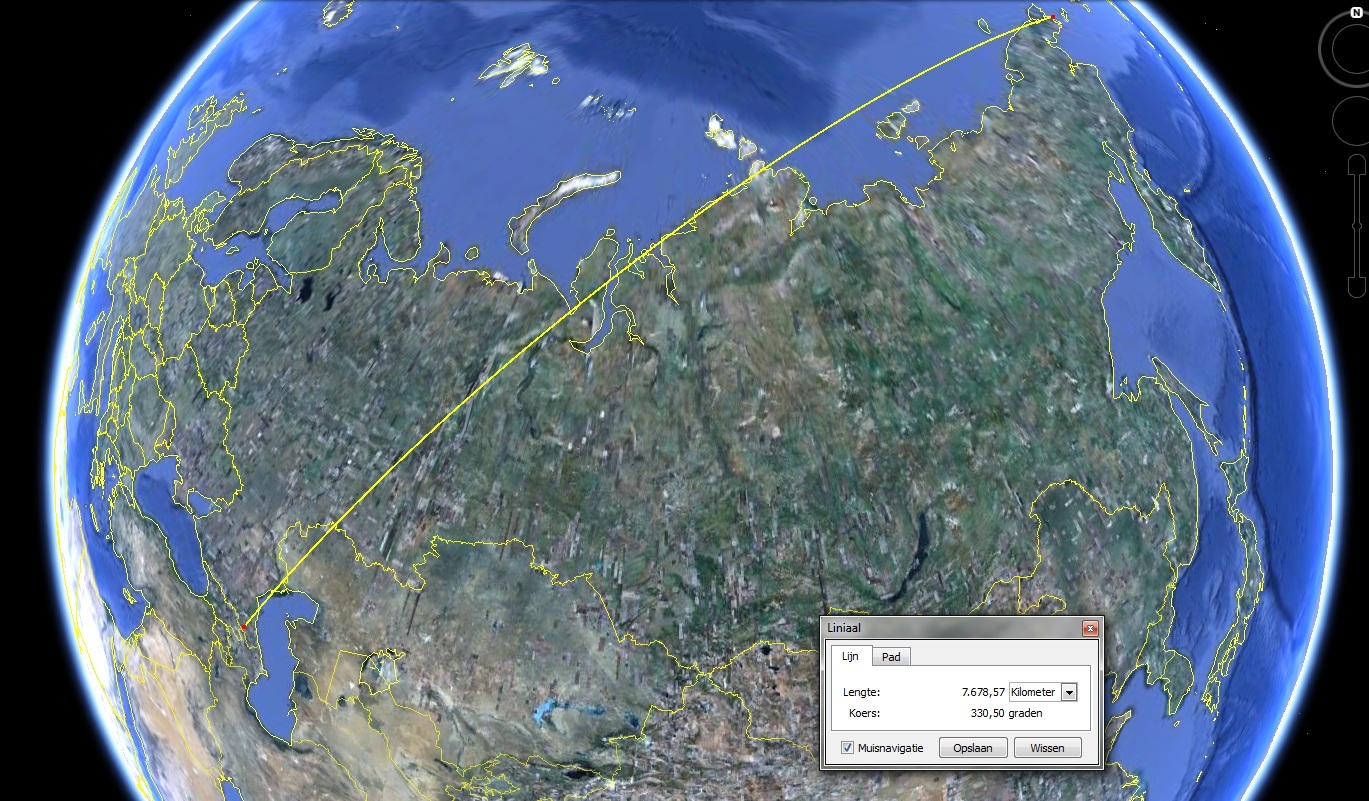The width and height of the screenshot is (1369, 801).
Task: Click the red ruler start point near the Caspian Sea
Action: [x=243, y=627]
